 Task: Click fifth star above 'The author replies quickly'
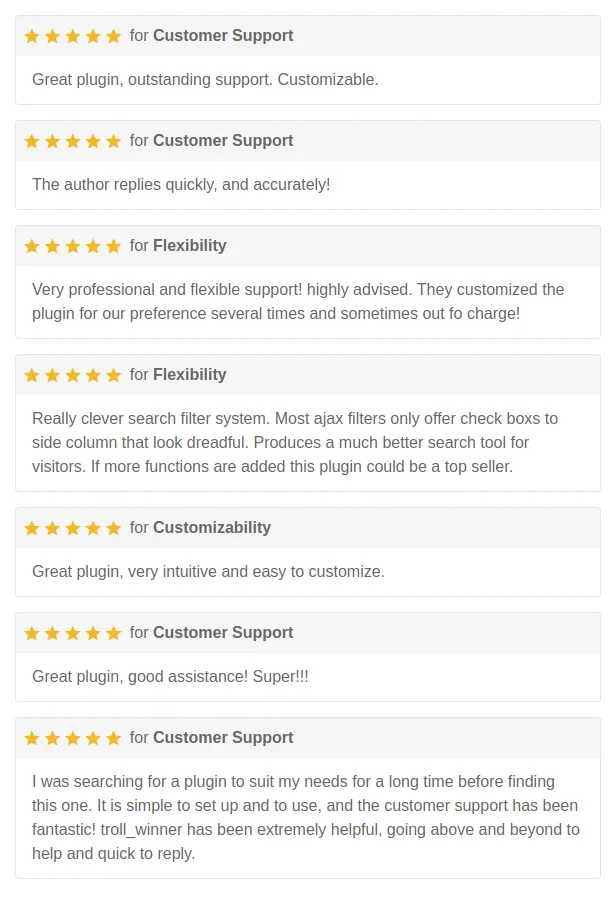[x=113, y=141]
